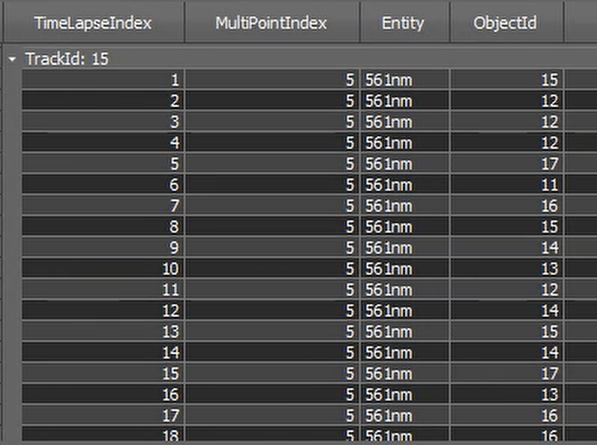Select the TrackId: 15 group row label
This screenshot has height=445, width=597.
tap(67, 59)
